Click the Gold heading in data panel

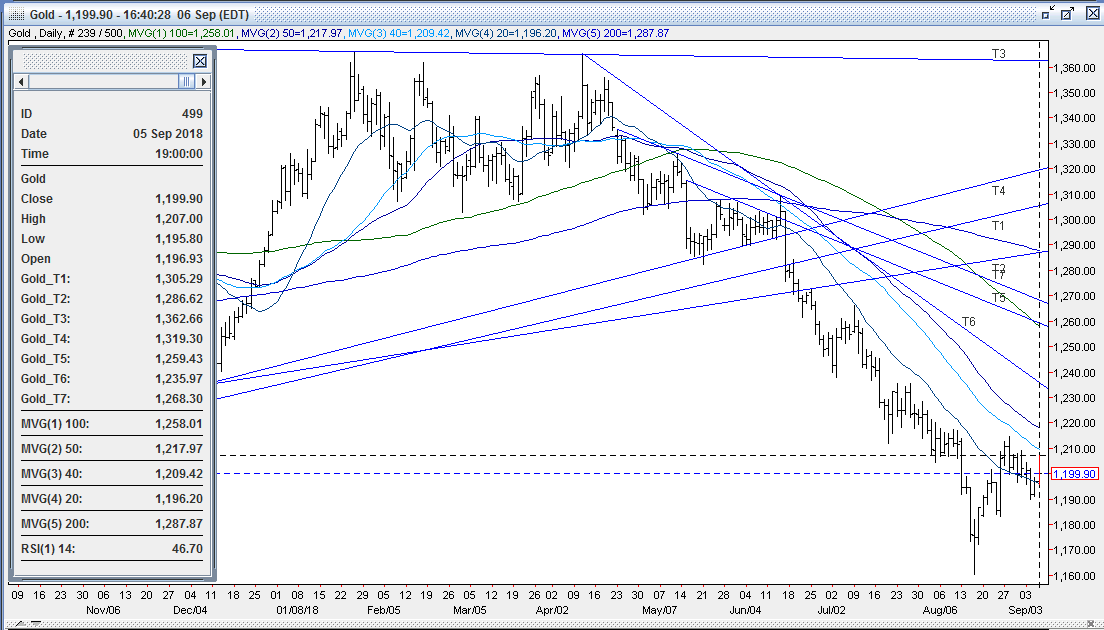coord(33,179)
